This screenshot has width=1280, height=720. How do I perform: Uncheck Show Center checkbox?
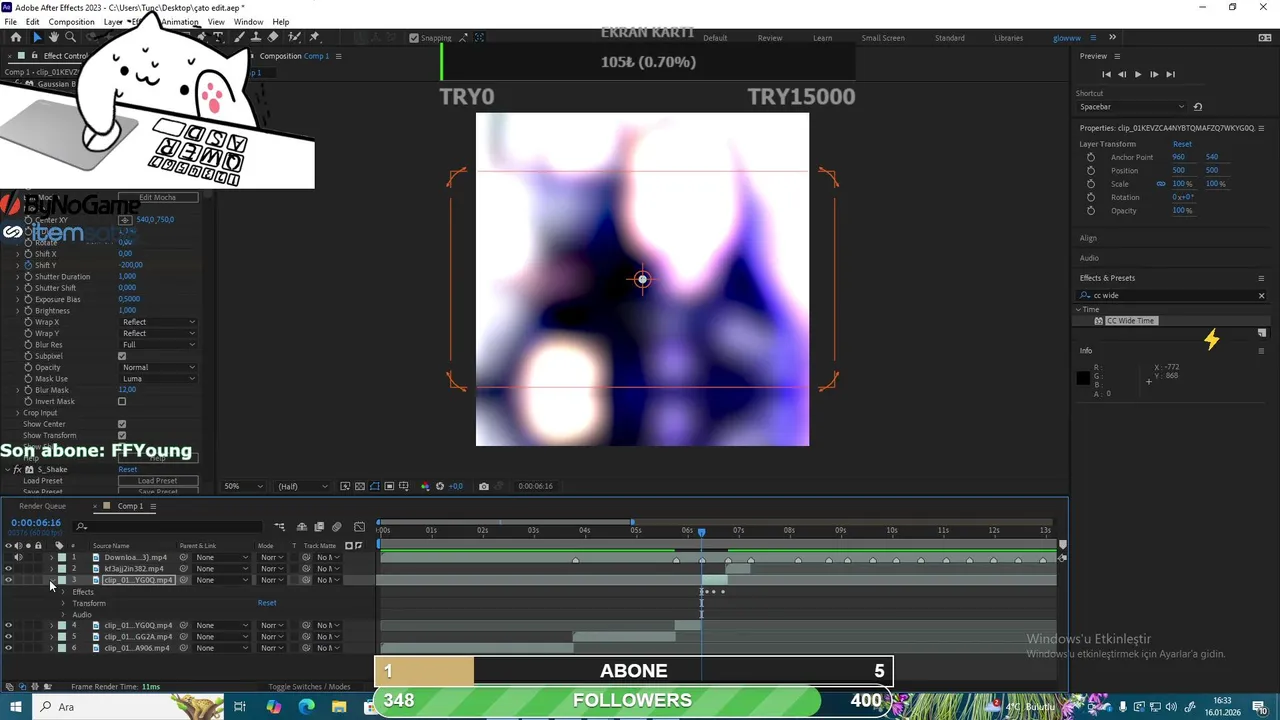[x=122, y=424]
